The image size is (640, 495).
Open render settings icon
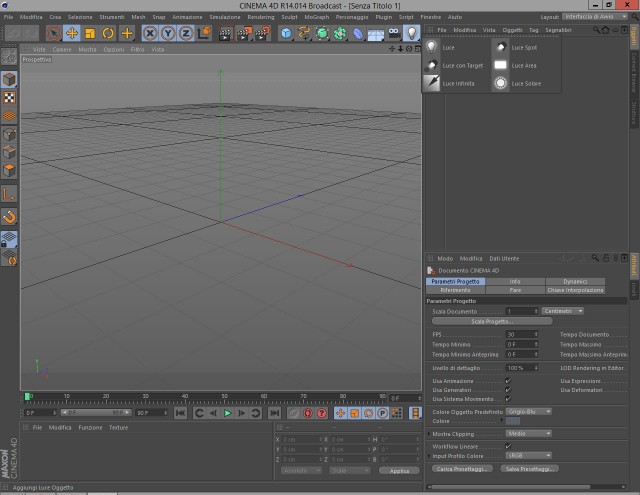pyautogui.click(x=262, y=33)
